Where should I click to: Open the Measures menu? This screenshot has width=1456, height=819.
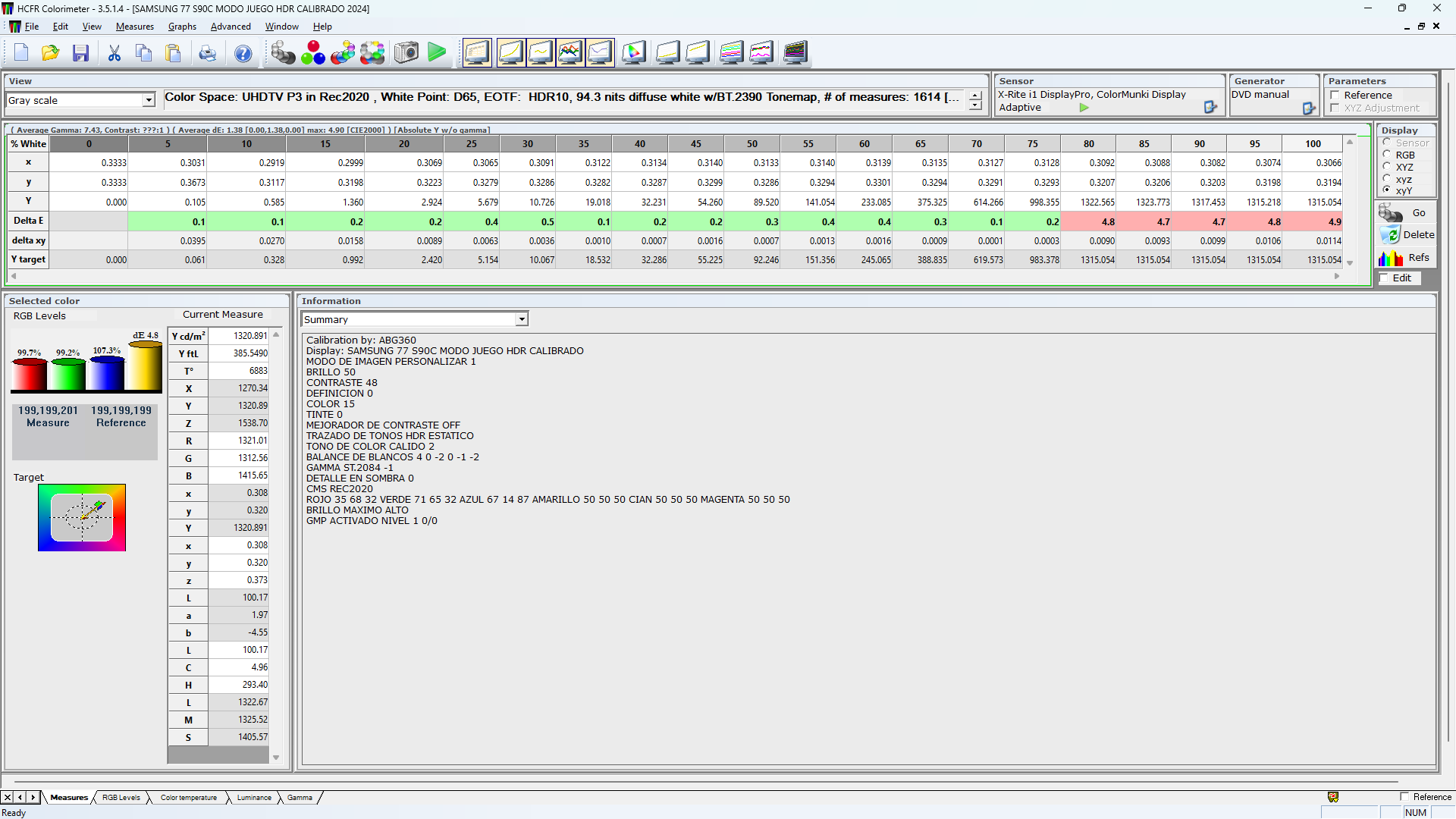tap(135, 27)
